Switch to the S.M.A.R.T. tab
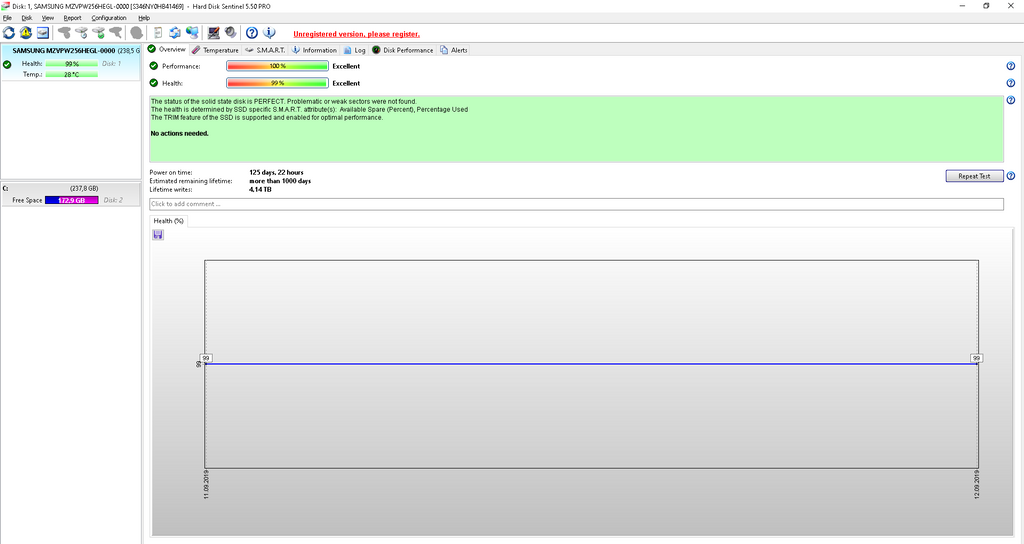Screen dimensions: 1024x544 [x=265, y=50]
